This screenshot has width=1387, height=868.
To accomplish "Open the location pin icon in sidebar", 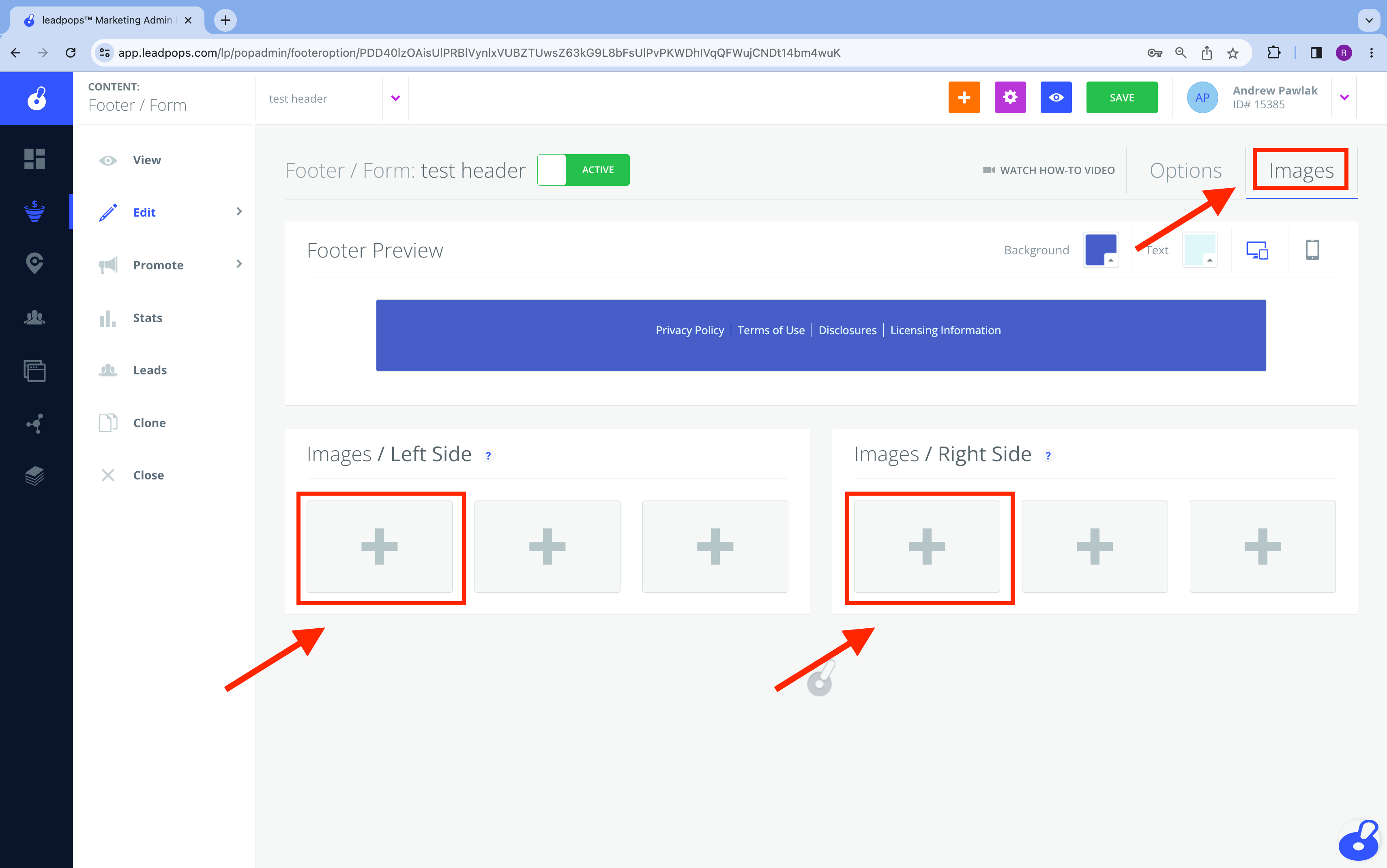I will [x=34, y=264].
